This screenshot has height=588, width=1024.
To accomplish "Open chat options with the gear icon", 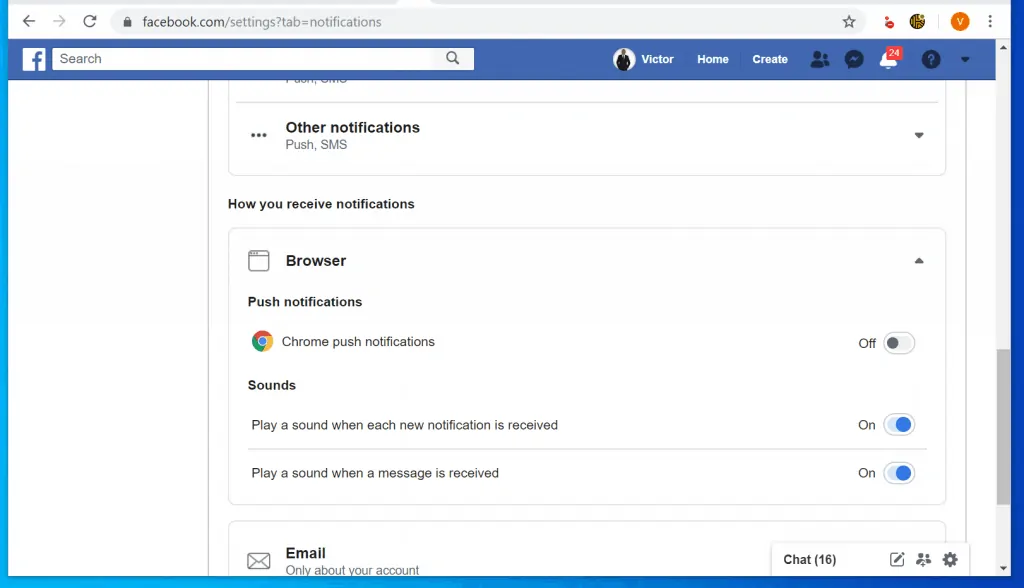I will [950, 559].
